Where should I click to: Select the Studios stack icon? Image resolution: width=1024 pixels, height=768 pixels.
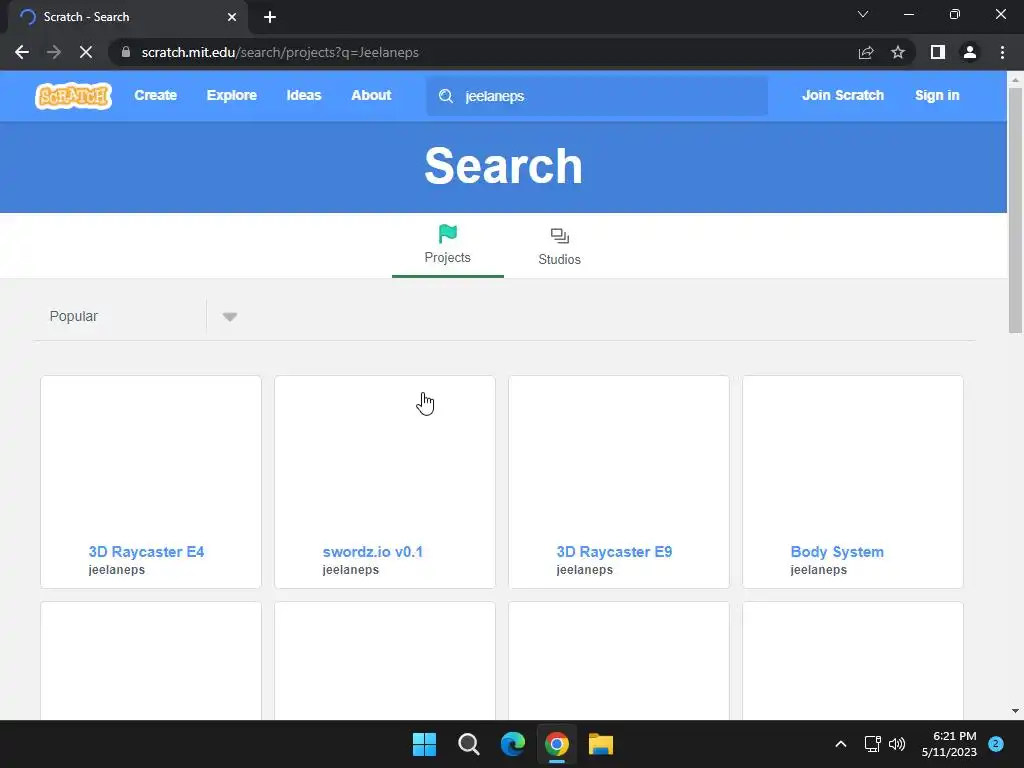pyautogui.click(x=560, y=236)
